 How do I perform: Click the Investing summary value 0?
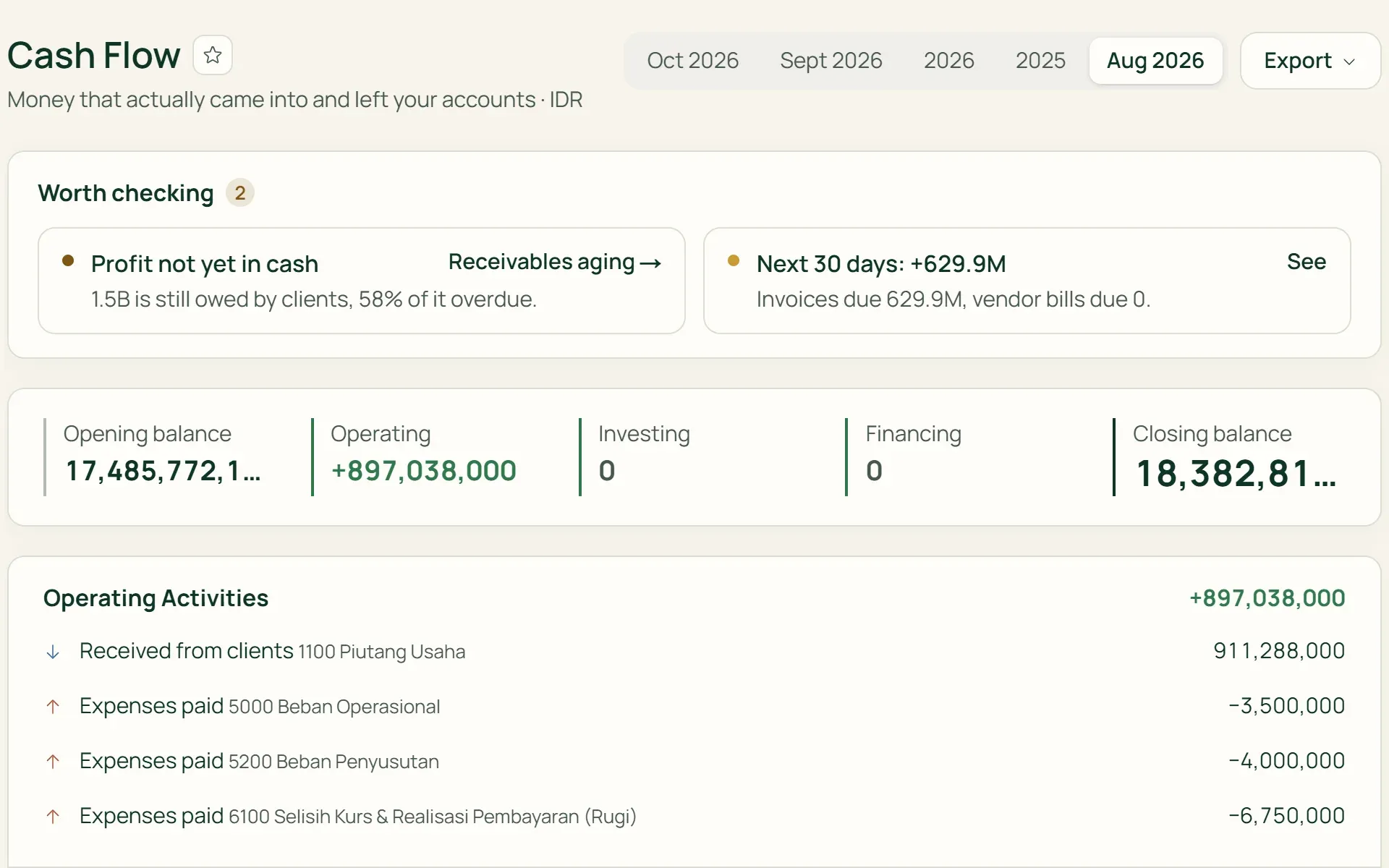607,471
